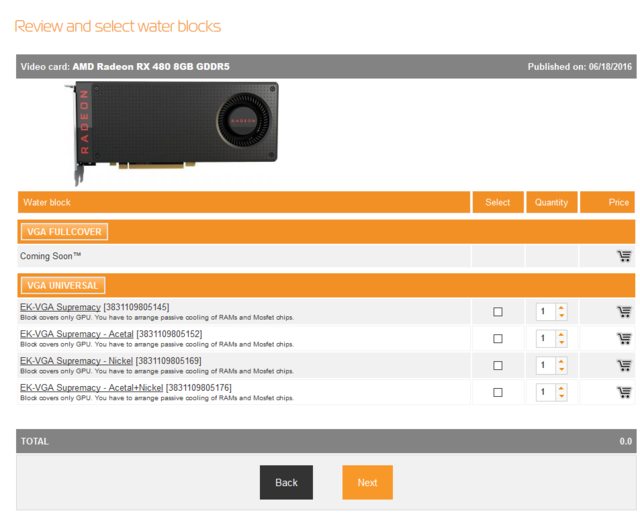This screenshot has width=640, height=515.
Task: Enable the EK-VGA Supremacy - Acetal+Nickel checkbox
Action: pyautogui.click(x=498, y=393)
